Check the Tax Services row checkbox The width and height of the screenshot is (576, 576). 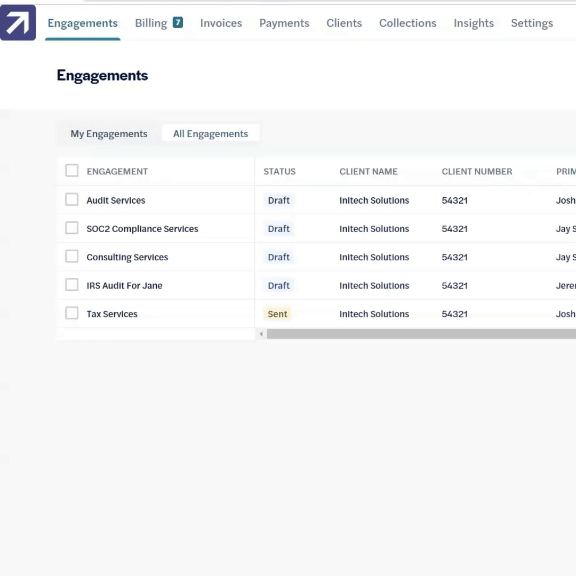(72, 313)
